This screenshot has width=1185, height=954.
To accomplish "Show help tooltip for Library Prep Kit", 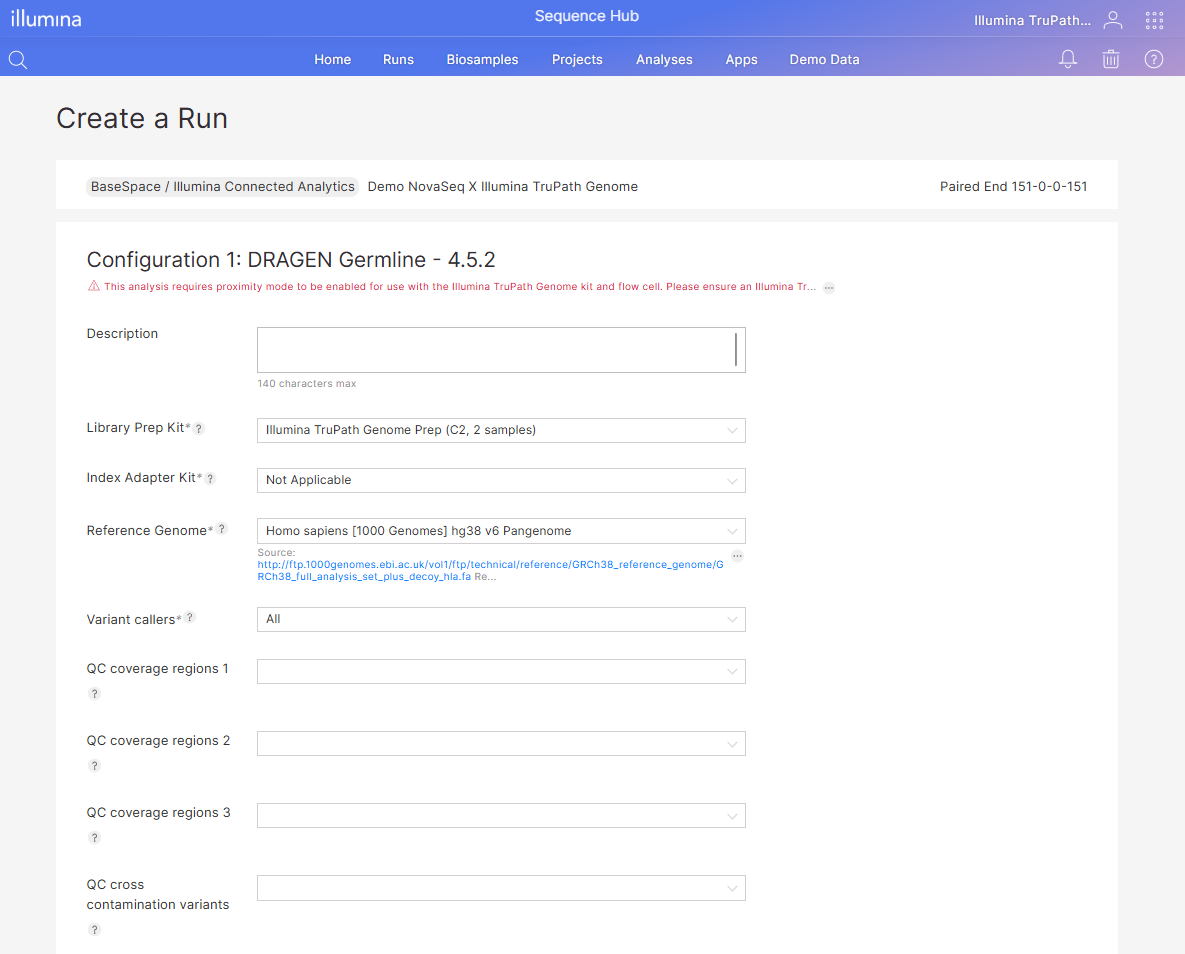I will [199, 429].
